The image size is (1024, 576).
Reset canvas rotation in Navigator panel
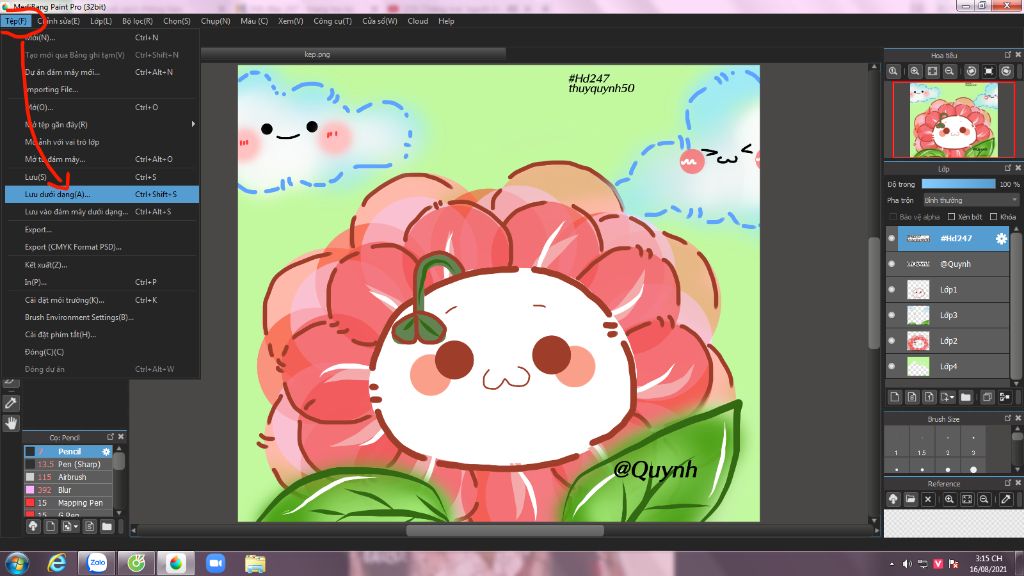click(x=989, y=71)
